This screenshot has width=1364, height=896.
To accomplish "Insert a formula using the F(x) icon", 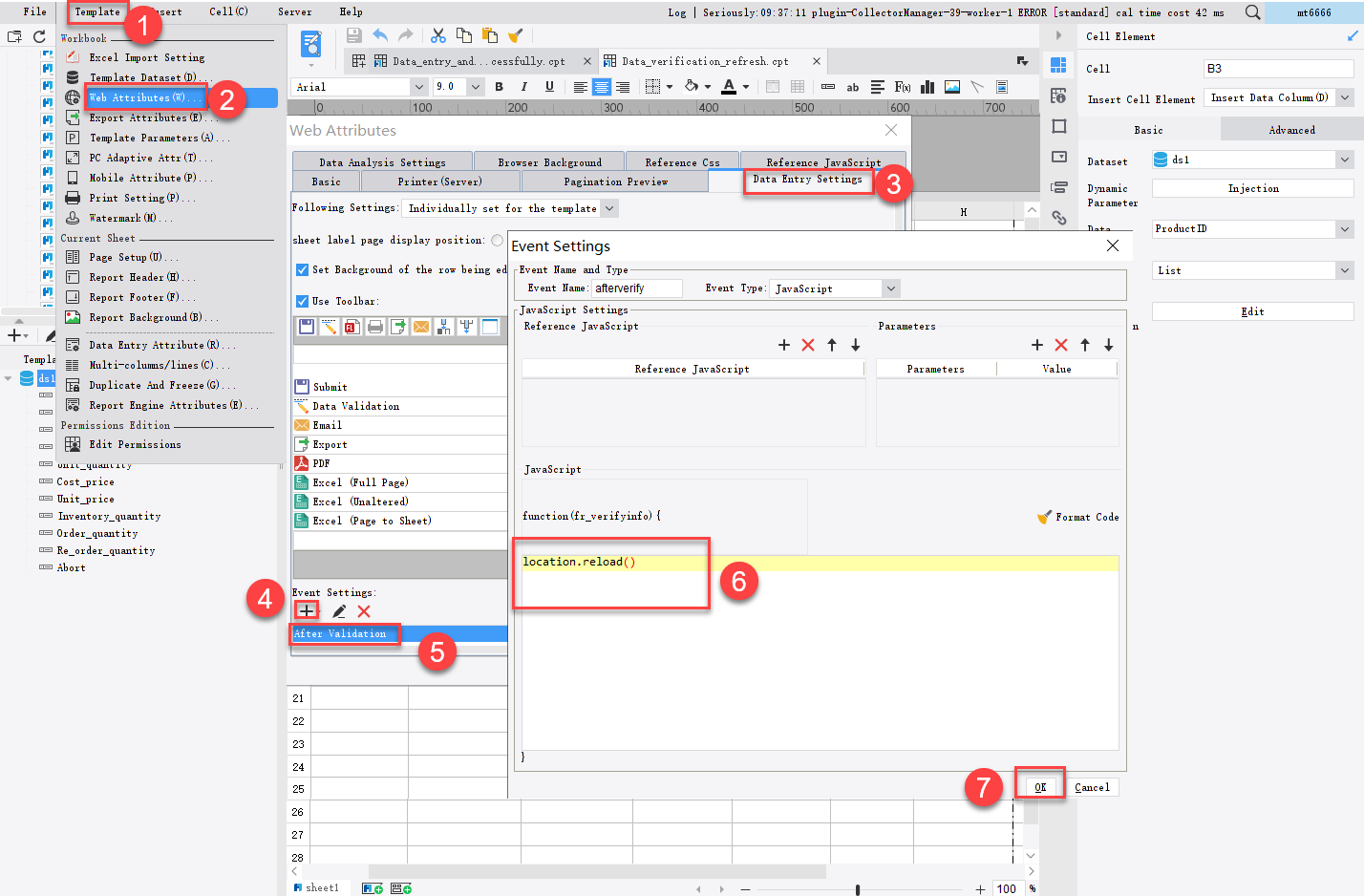I will [902, 87].
